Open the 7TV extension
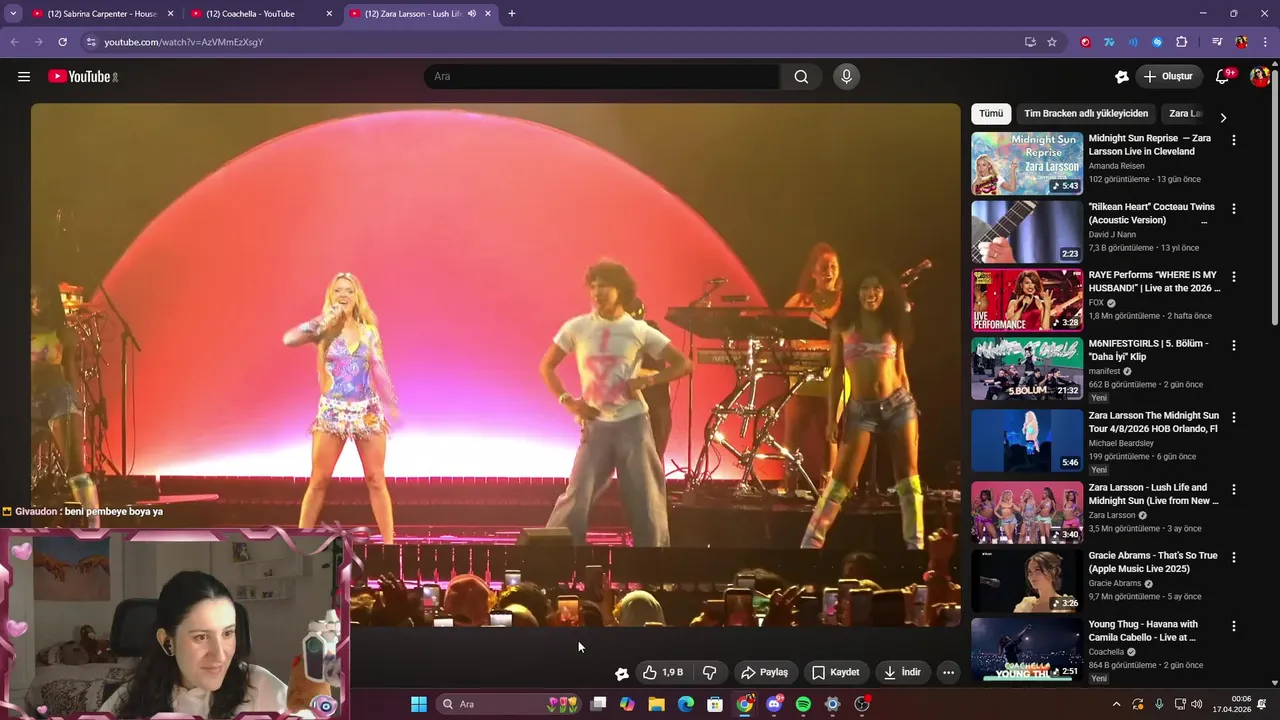The width and height of the screenshot is (1280, 720). tap(1109, 42)
